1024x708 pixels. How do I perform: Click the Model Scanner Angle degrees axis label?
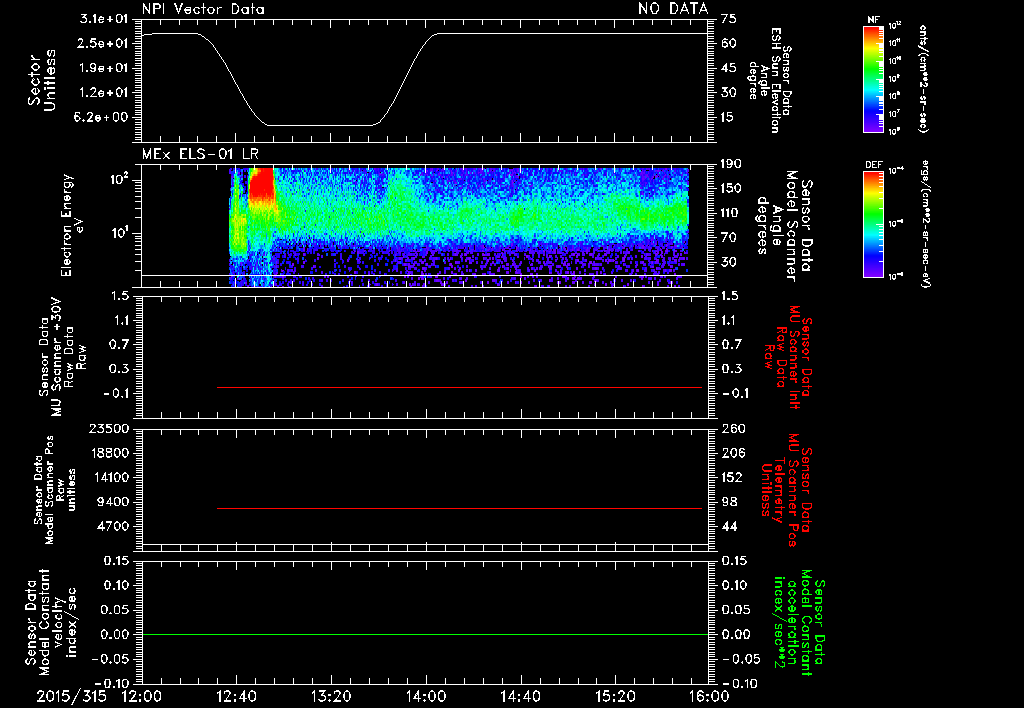point(784,226)
